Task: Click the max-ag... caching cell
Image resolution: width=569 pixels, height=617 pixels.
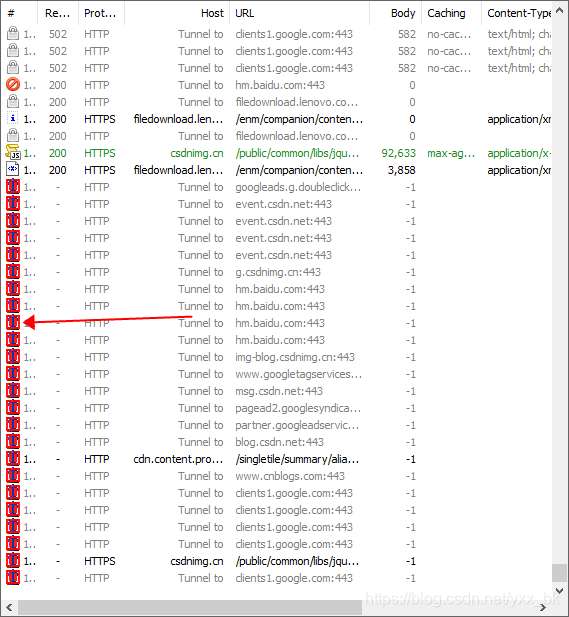Action: tap(451, 153)
